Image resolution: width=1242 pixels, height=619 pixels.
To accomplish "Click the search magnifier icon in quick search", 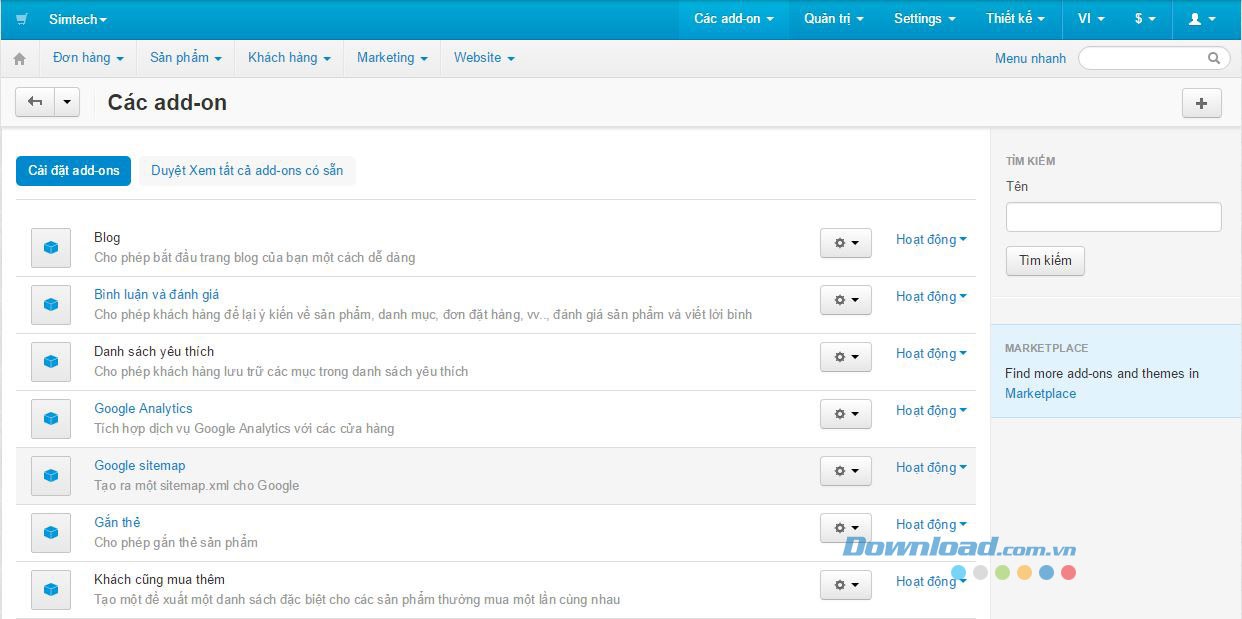I will coord(1213,58).
